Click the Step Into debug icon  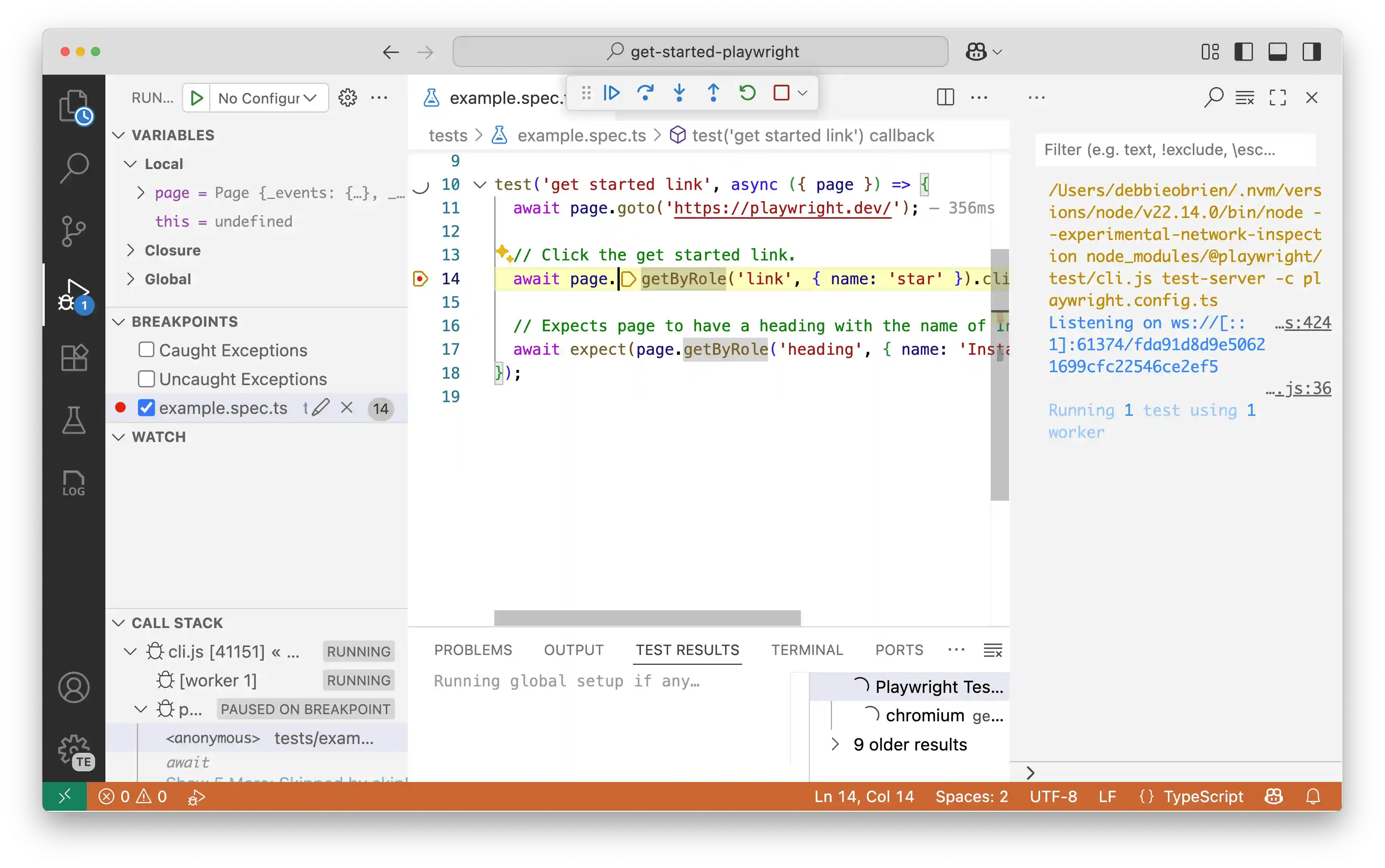click(679, 92)
